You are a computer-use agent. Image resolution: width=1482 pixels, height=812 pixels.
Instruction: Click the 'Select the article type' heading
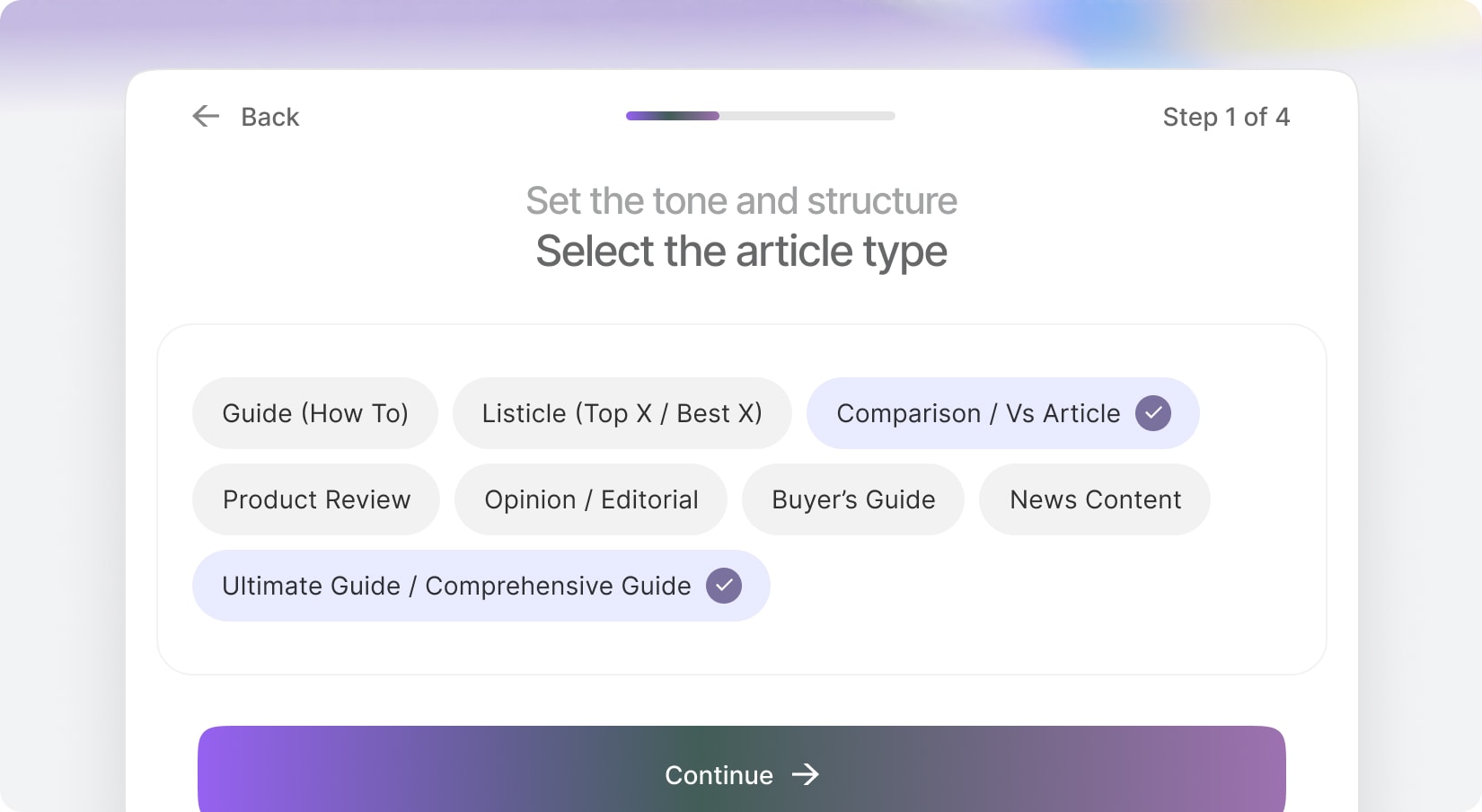click(x=741, y=252)
